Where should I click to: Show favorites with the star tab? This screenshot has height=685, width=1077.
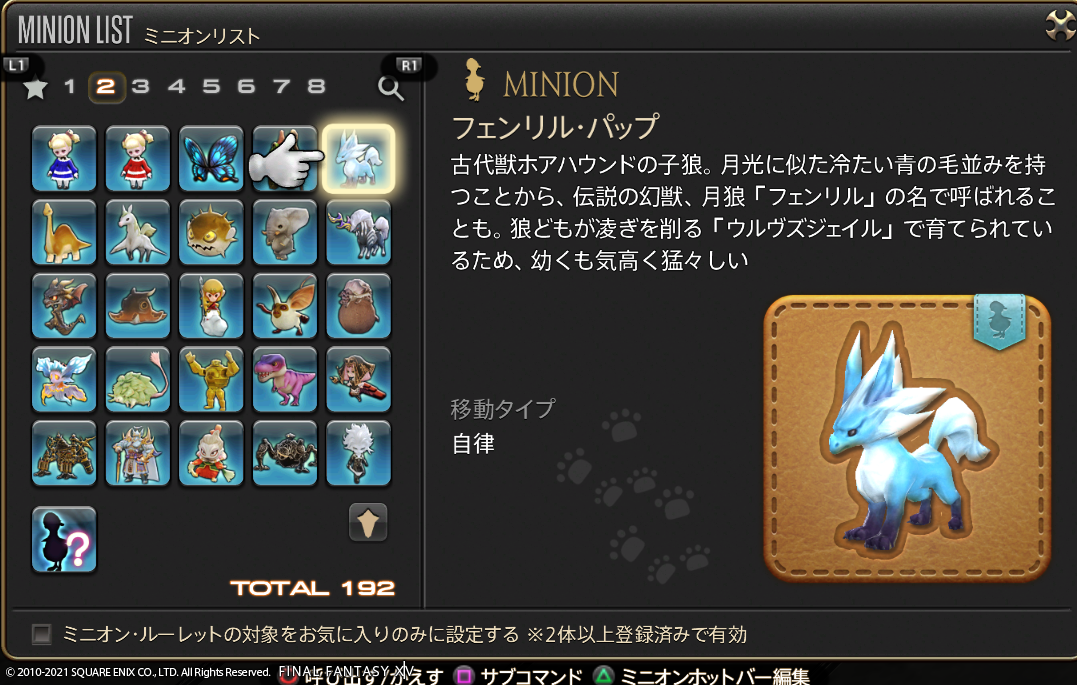(35, 88)
